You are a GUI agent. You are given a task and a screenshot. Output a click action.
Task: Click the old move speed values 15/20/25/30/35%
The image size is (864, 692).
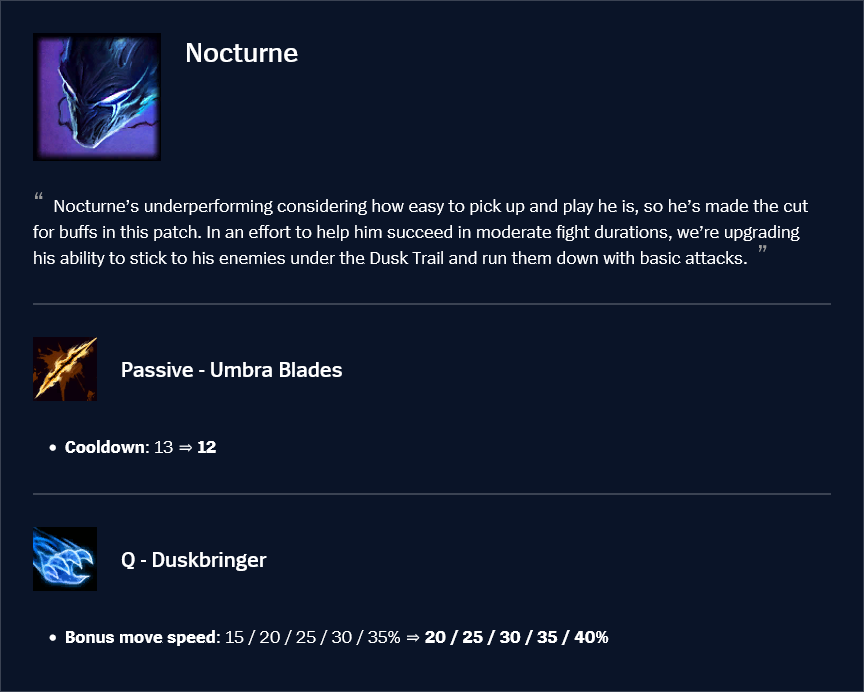click(x=312, y=637)
